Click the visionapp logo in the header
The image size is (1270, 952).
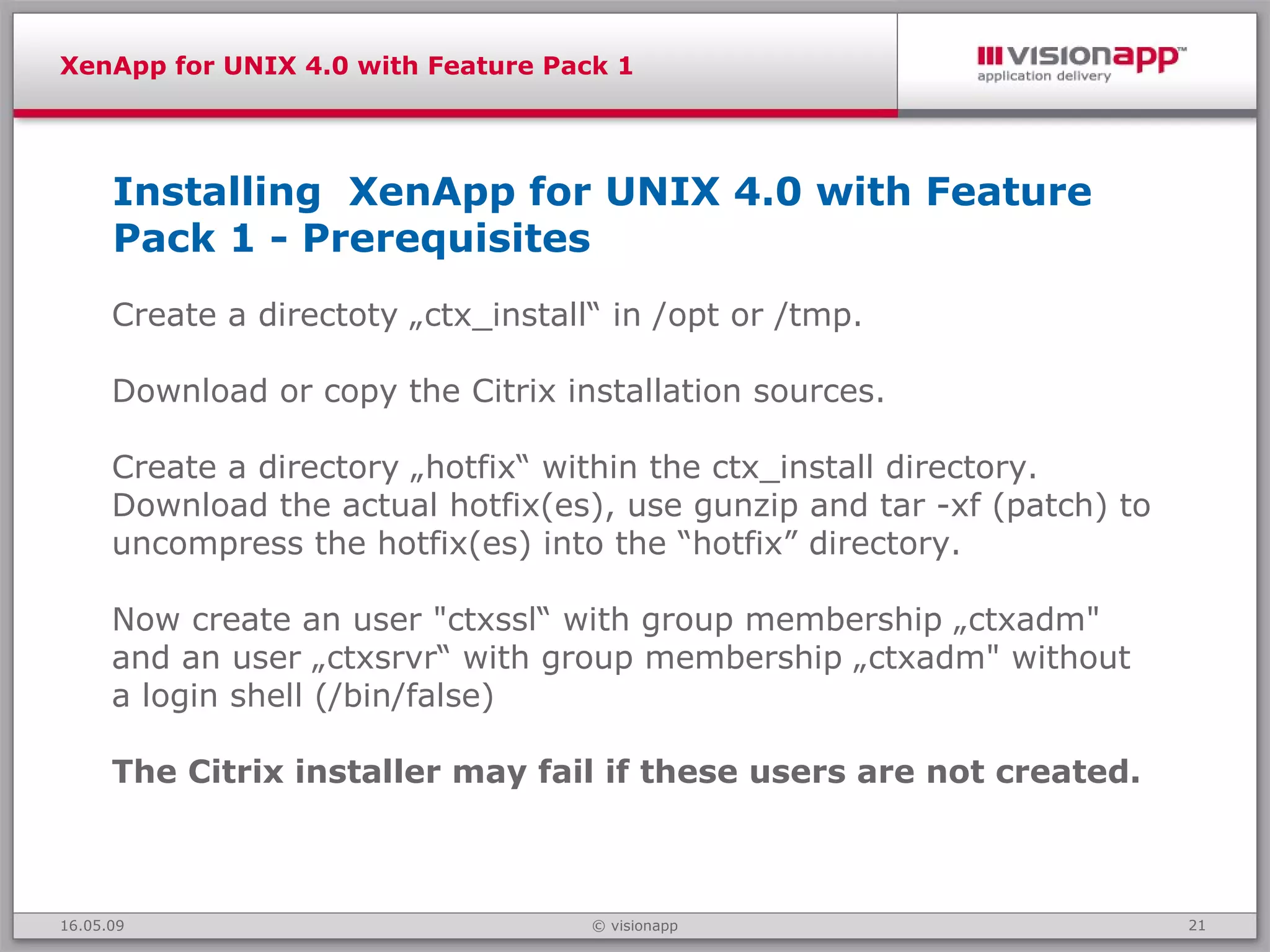click(1081, 64)
